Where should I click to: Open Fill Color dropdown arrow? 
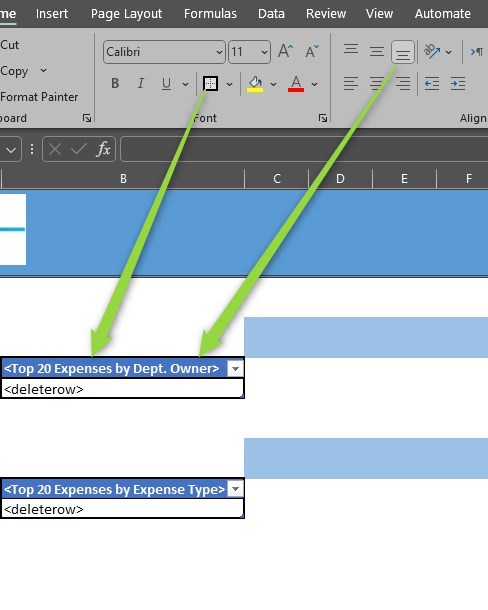tap(273, 84)
